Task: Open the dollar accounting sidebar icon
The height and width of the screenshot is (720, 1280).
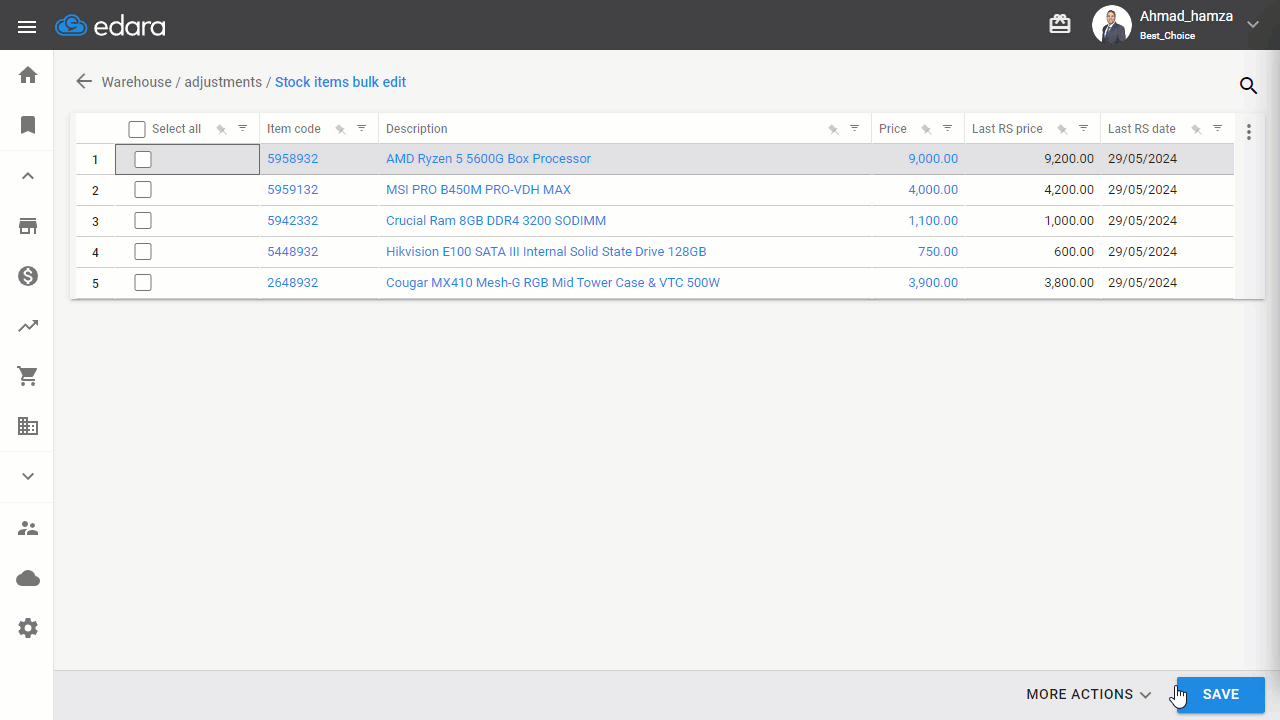Action: (28, 276)
